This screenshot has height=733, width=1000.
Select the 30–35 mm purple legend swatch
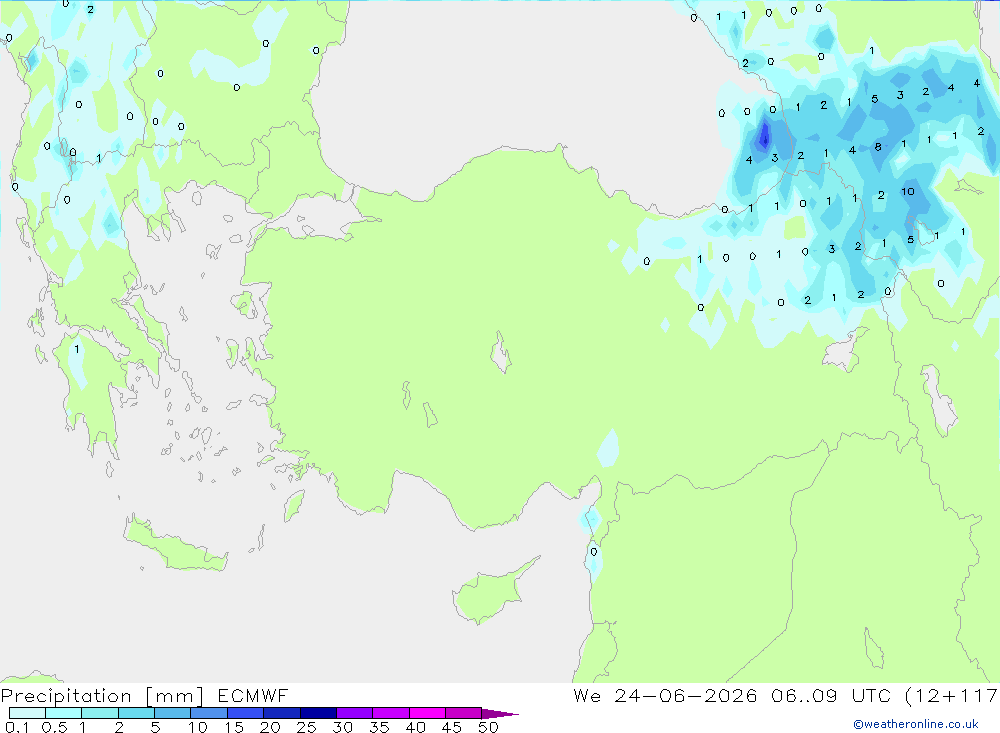click(x=355, y=713)
